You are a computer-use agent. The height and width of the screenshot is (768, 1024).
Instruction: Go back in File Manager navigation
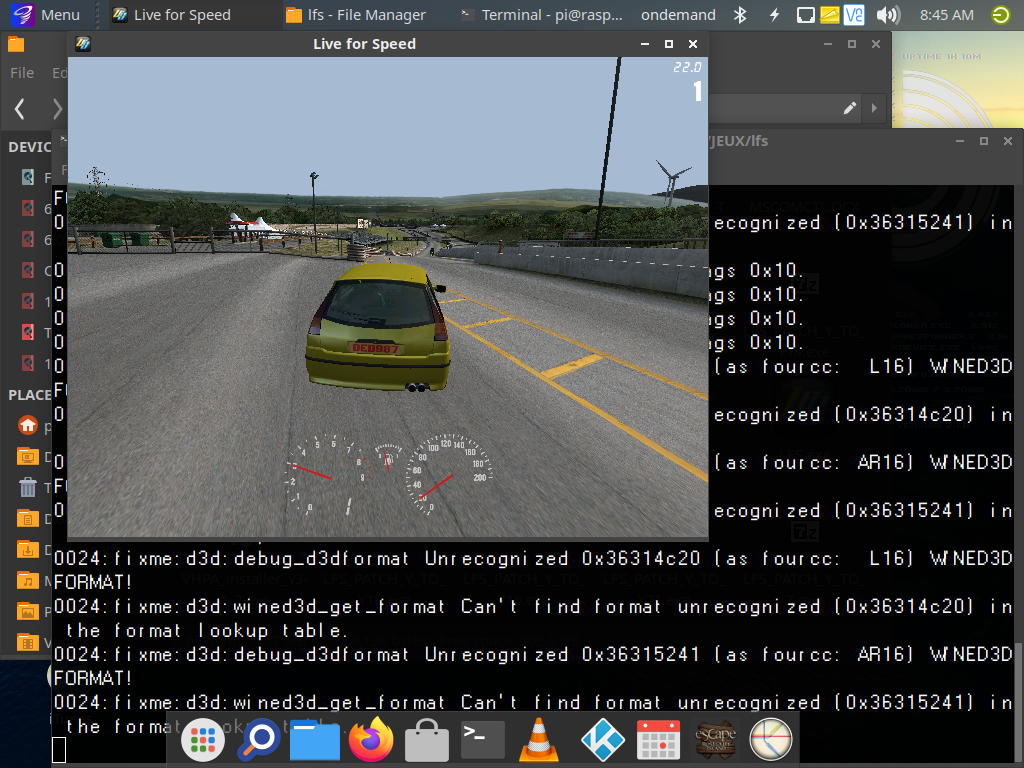(20, 108)
